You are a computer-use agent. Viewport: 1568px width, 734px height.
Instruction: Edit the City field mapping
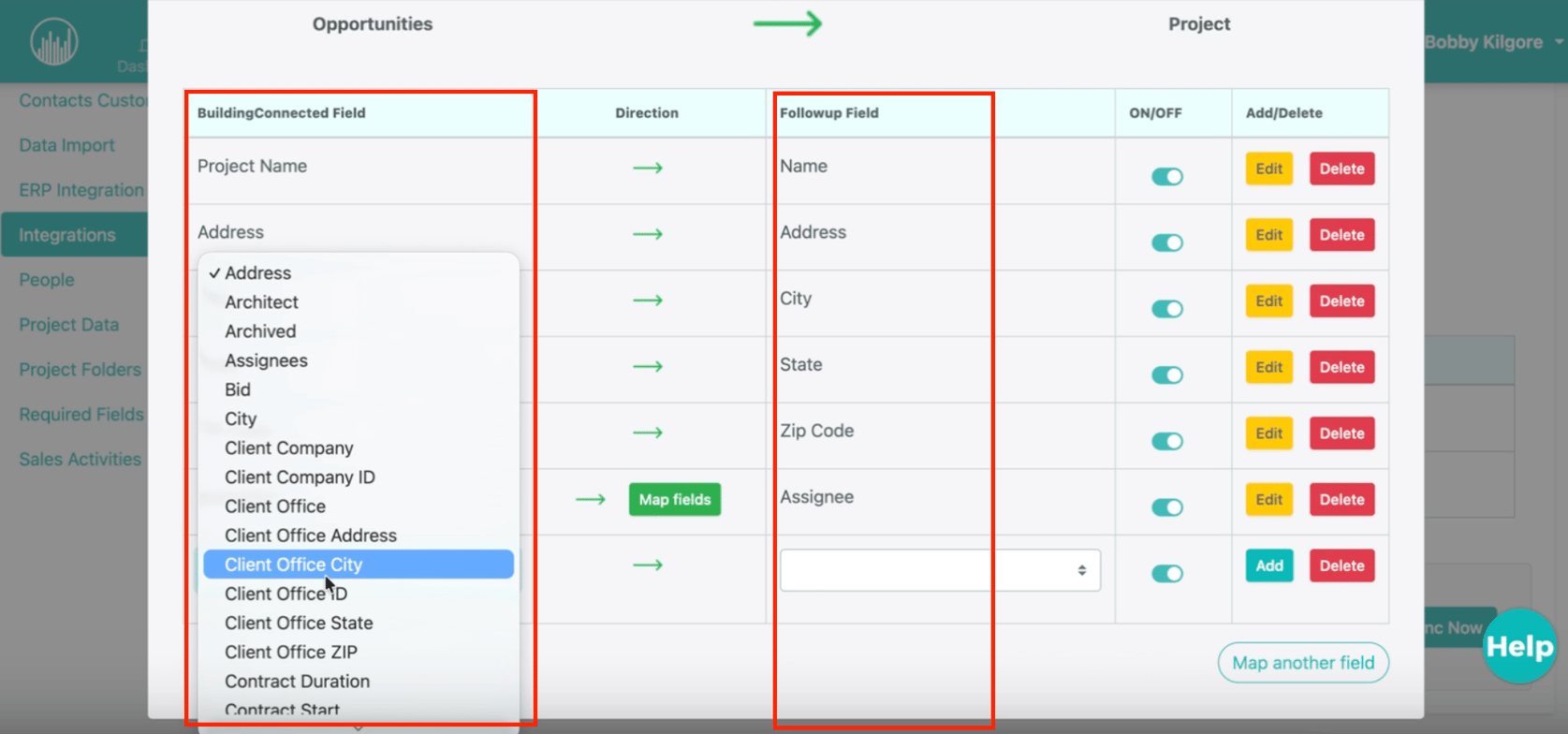click(x=1268, y=301)
